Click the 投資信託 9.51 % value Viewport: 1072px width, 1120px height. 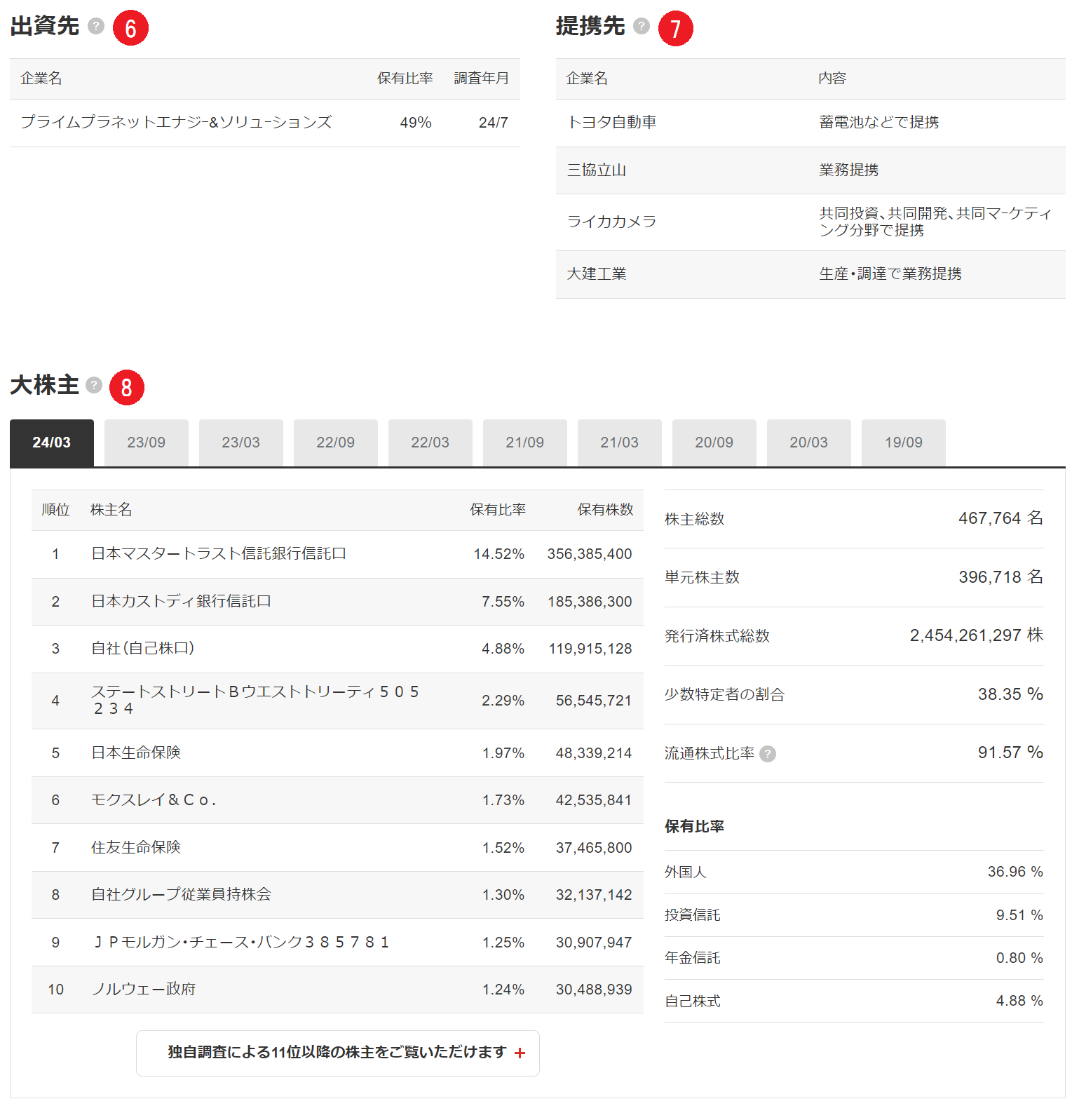1019,915
